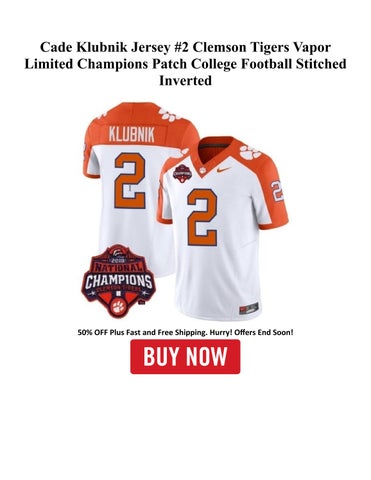Open the National Champions patch graphic

click(x=118, y=282)
